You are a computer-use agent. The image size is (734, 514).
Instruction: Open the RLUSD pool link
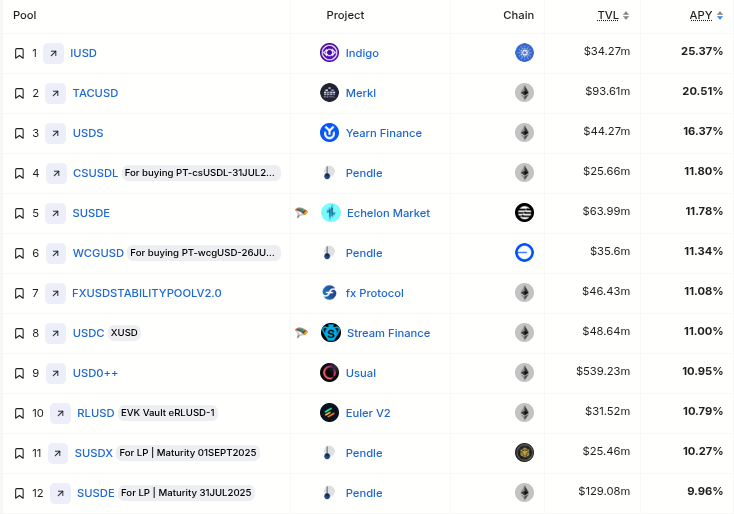tap(95, 413)
